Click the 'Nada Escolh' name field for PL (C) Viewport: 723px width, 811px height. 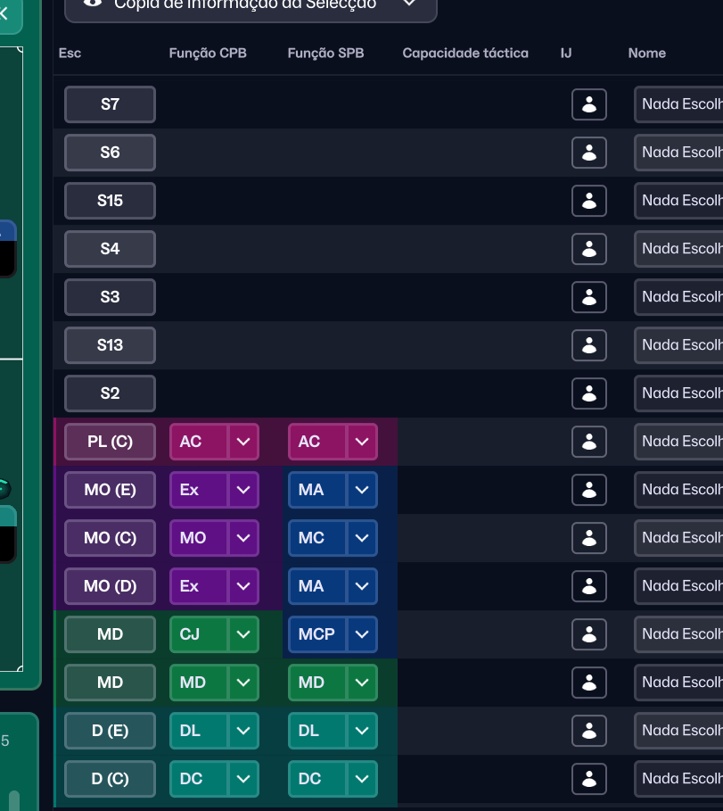tap(679, 442)
